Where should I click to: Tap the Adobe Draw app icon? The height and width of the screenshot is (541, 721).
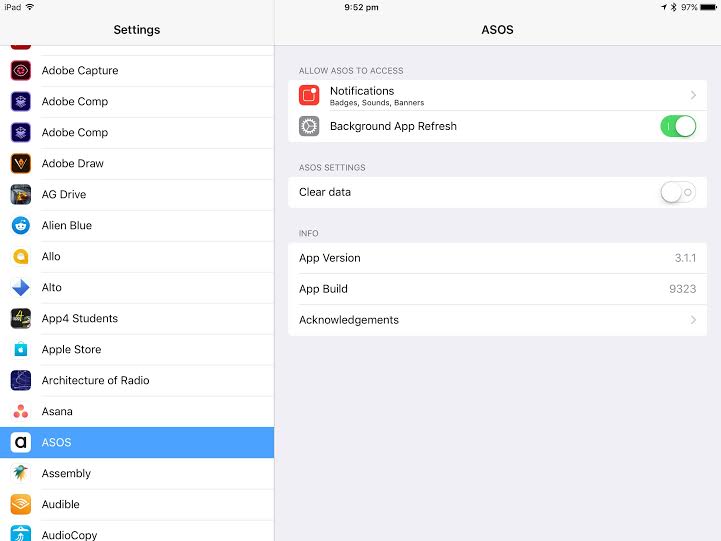coord(21,163)
